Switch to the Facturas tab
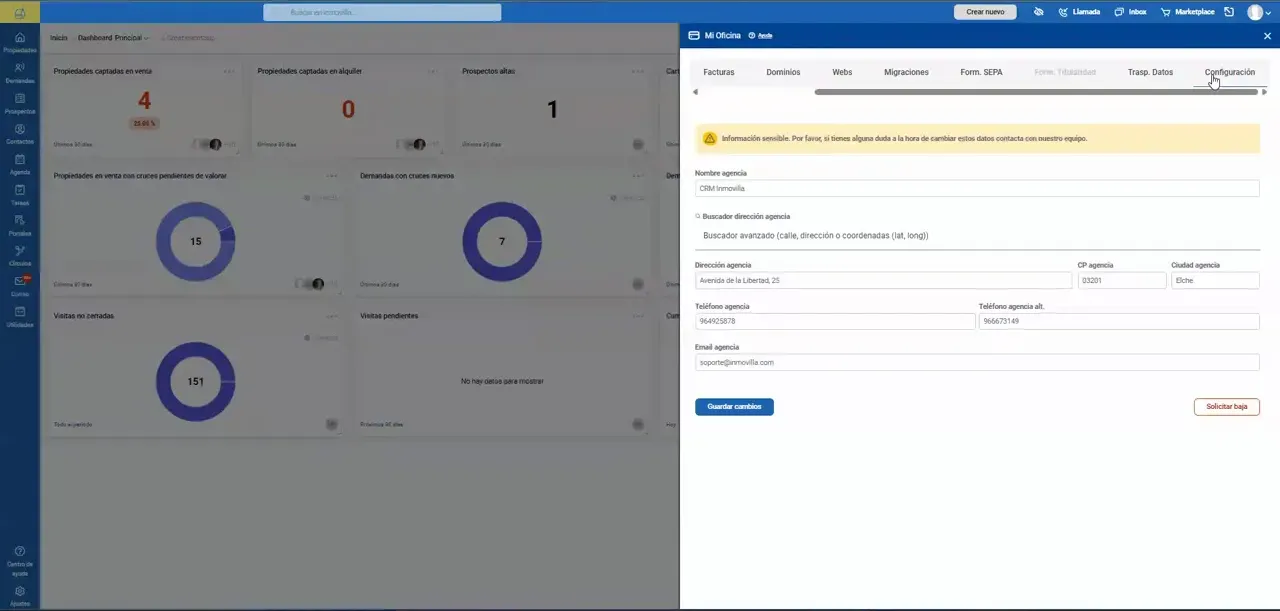The width and height of the screenshot is (1280, 611). coord(719,72)
